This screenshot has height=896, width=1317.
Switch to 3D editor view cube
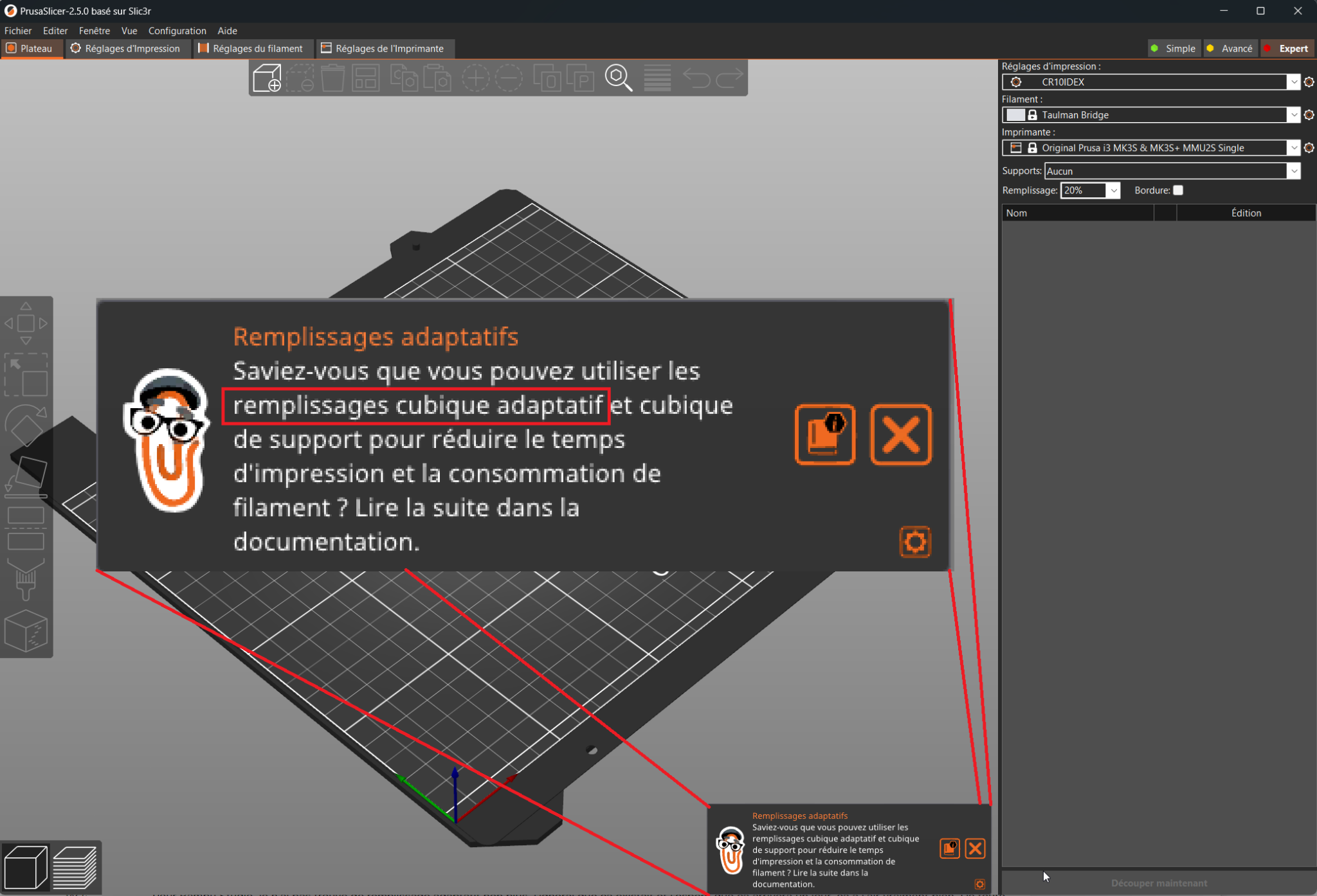tap(25, 866)
